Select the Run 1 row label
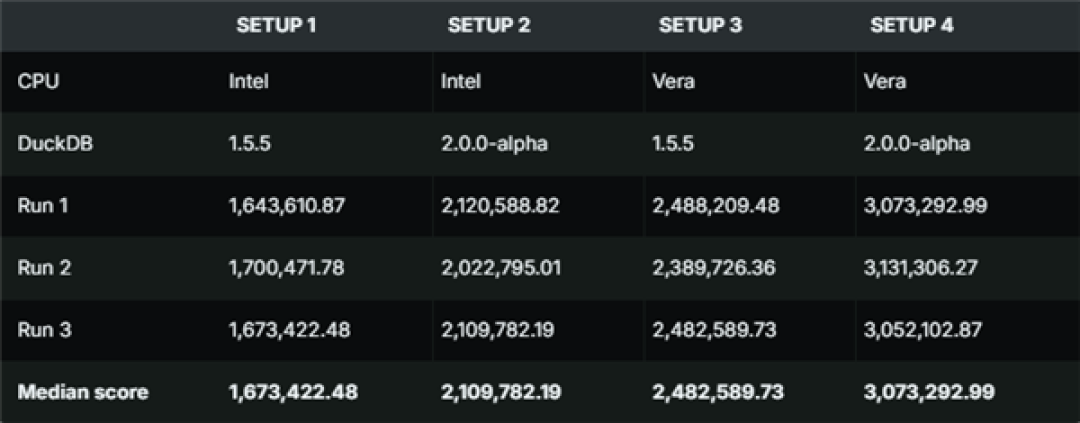Viewport: 1080px width, 423px height. point(43,205)
